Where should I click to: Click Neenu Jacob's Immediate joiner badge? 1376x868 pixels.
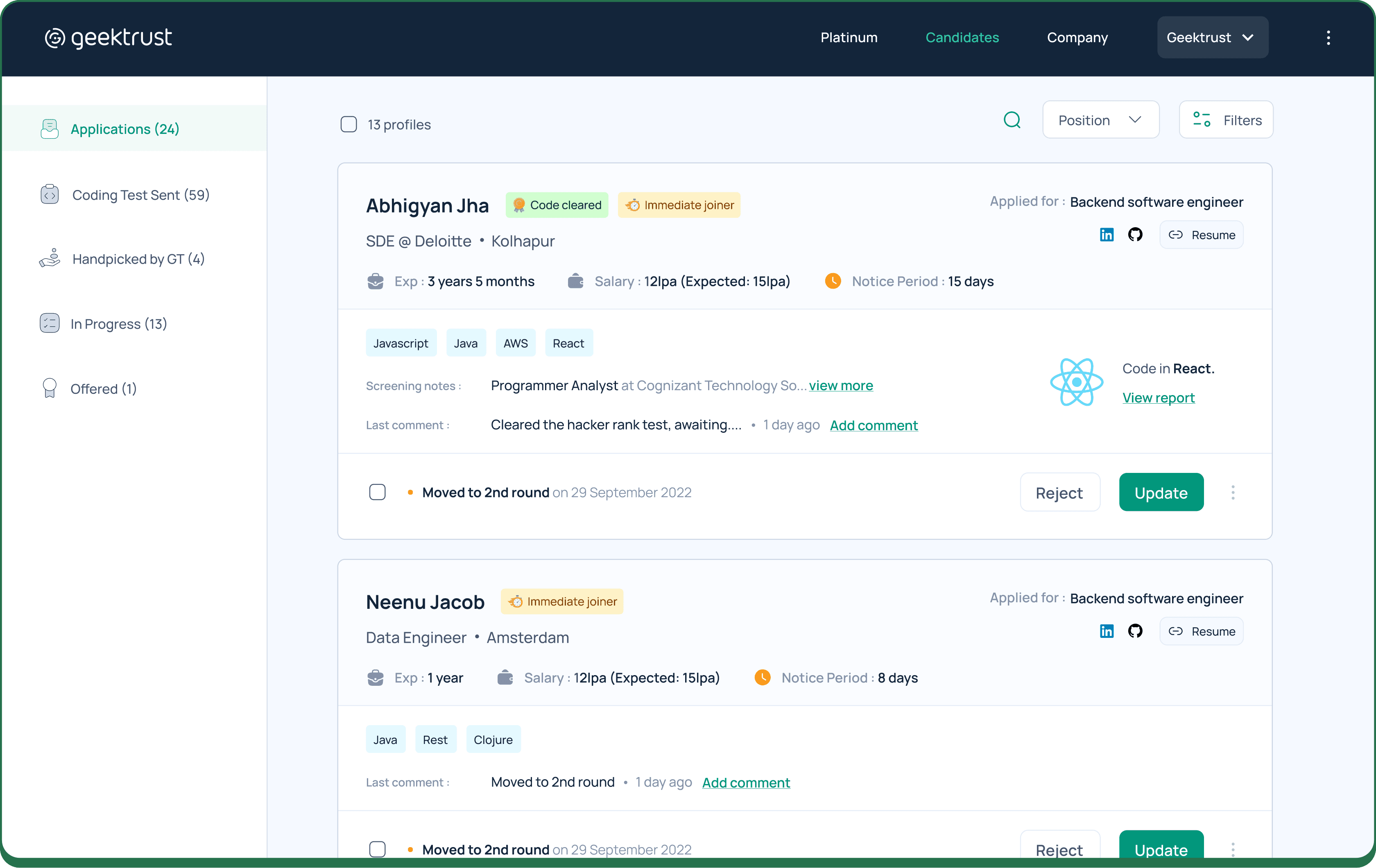562,602
